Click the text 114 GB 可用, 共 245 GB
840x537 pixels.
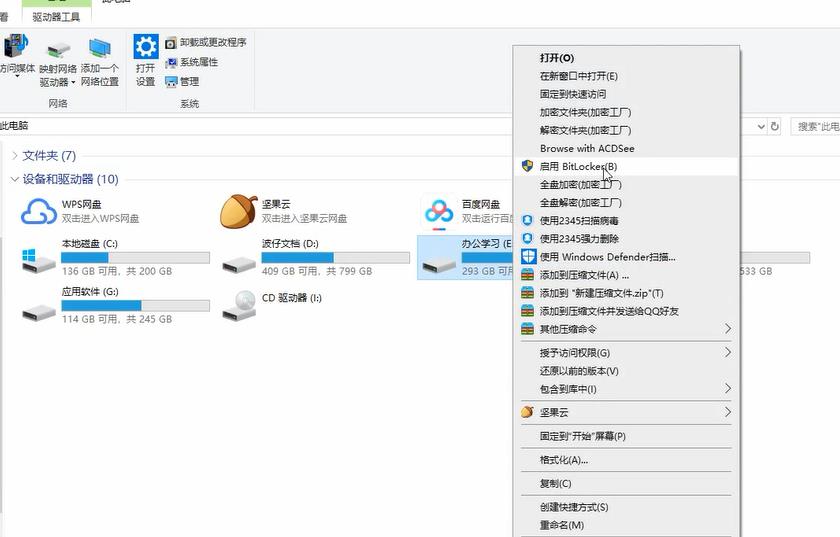(117, 319)
